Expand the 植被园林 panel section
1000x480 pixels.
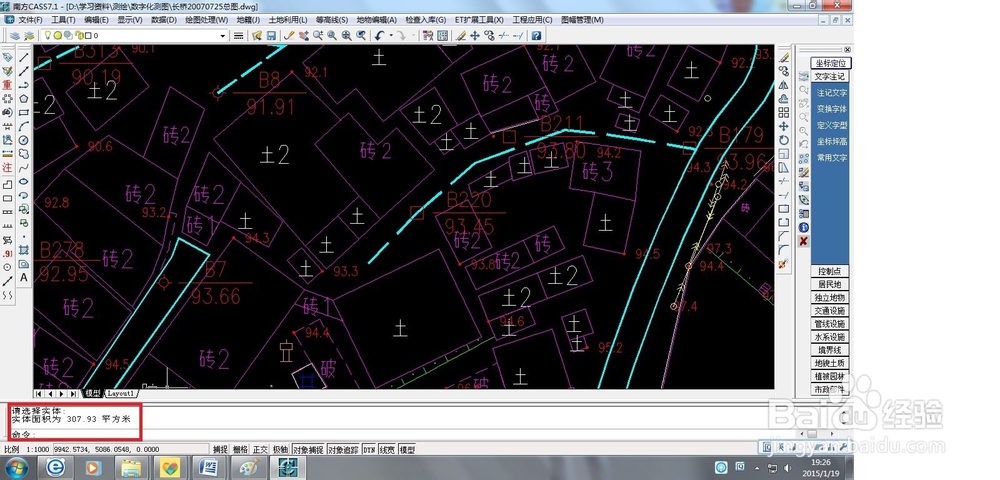(830, 376)
